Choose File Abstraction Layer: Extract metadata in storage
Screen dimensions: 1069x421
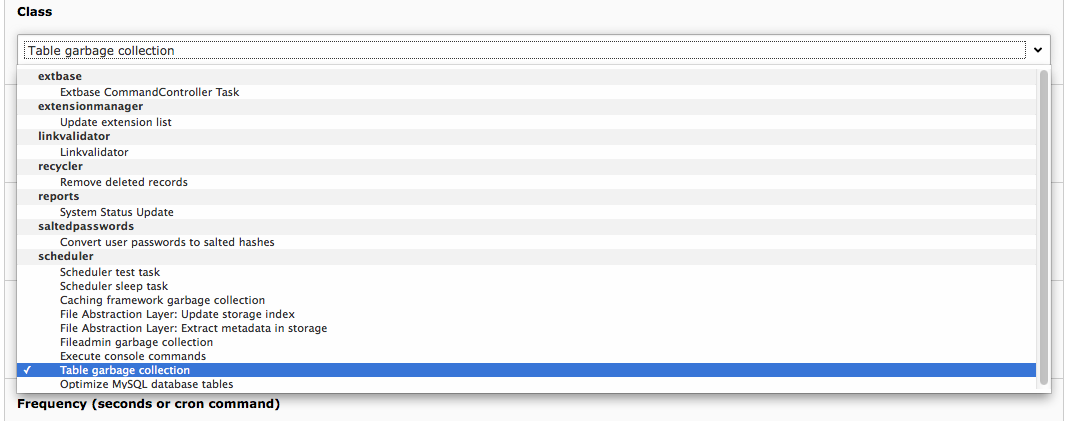[193, 328]
